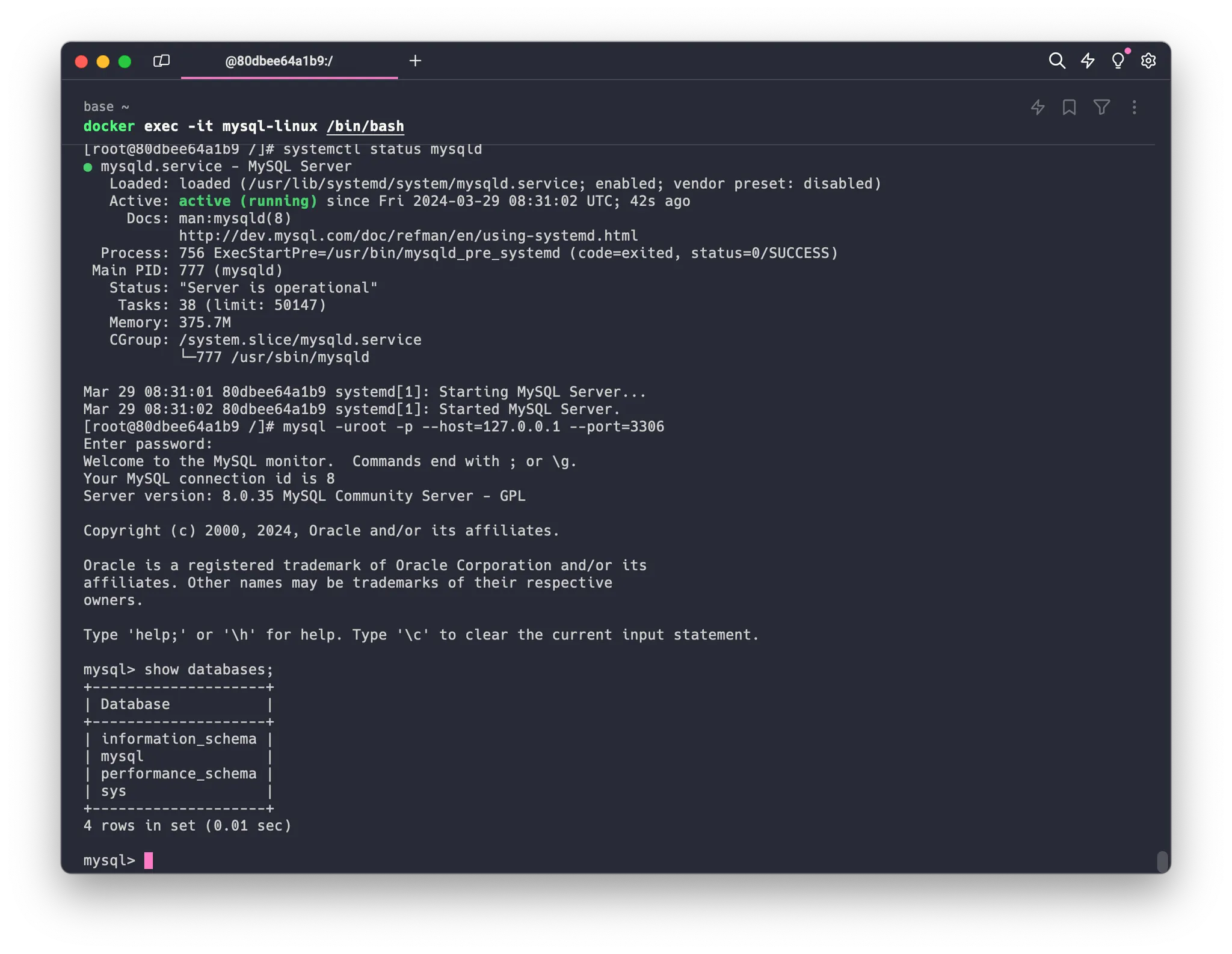The width and height of the screenshot is (1232, 954).
Task: Open the search icon in title bar
Action: tap(1056, 61)
